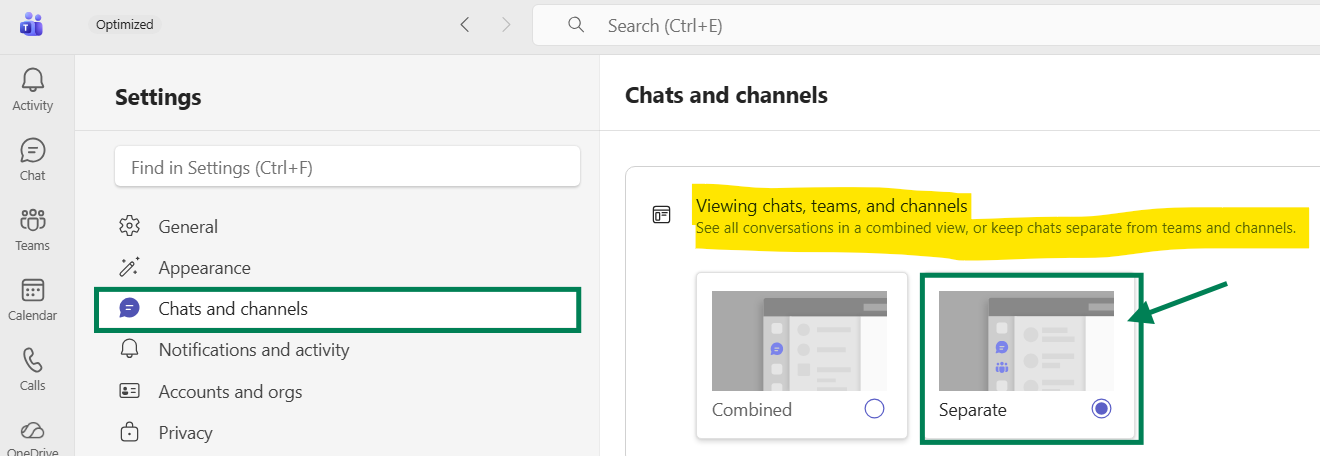Click the Privacy lock icon
The width and height of the screenshot is (1320, 456).
coord(129,433)
